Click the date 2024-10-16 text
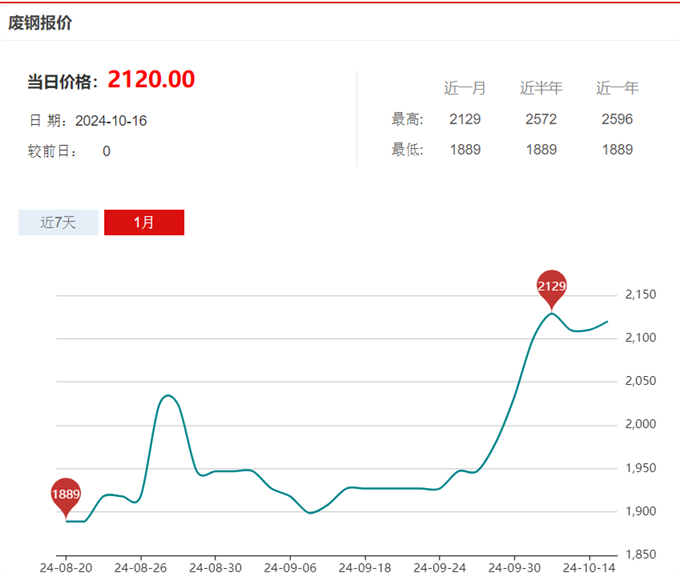Image resolution: width=680 pixels, height=576 pixels. [x=111, y=120]
